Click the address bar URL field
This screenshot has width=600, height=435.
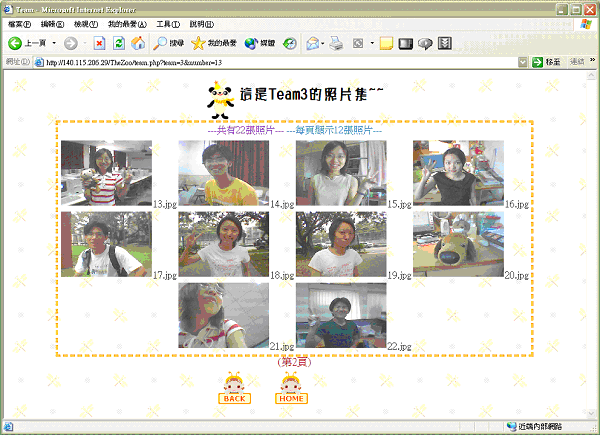pos(280,62)
